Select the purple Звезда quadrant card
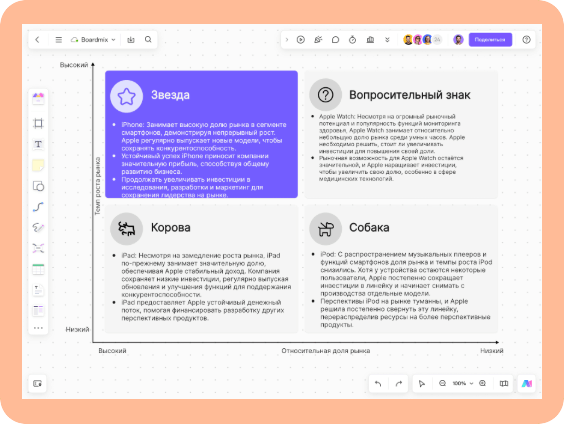This screenshot has height=424, width=564. (201, 134)
